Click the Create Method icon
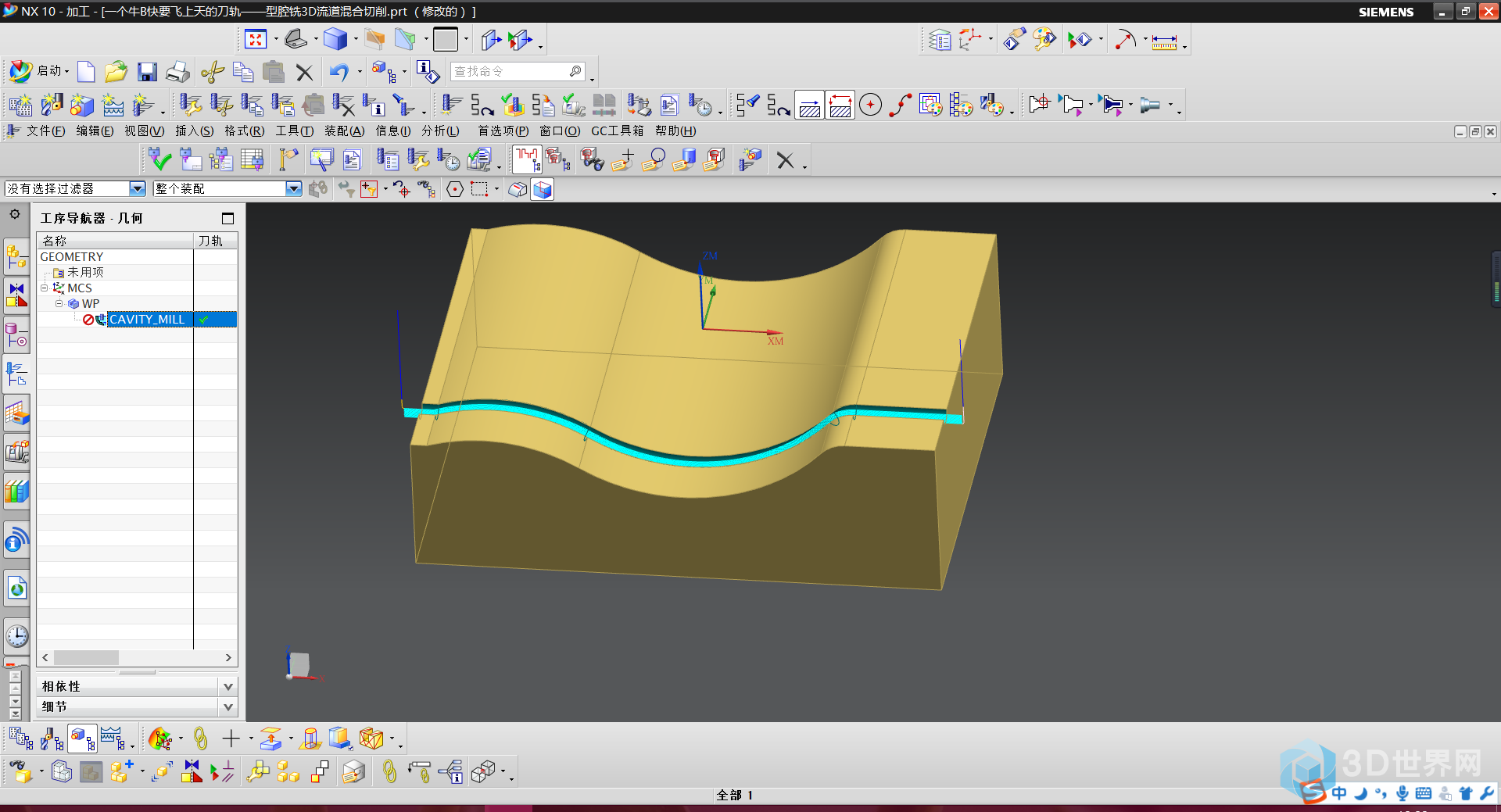The width and height of the screenshot is (1501, 812). tap(113, 105)
